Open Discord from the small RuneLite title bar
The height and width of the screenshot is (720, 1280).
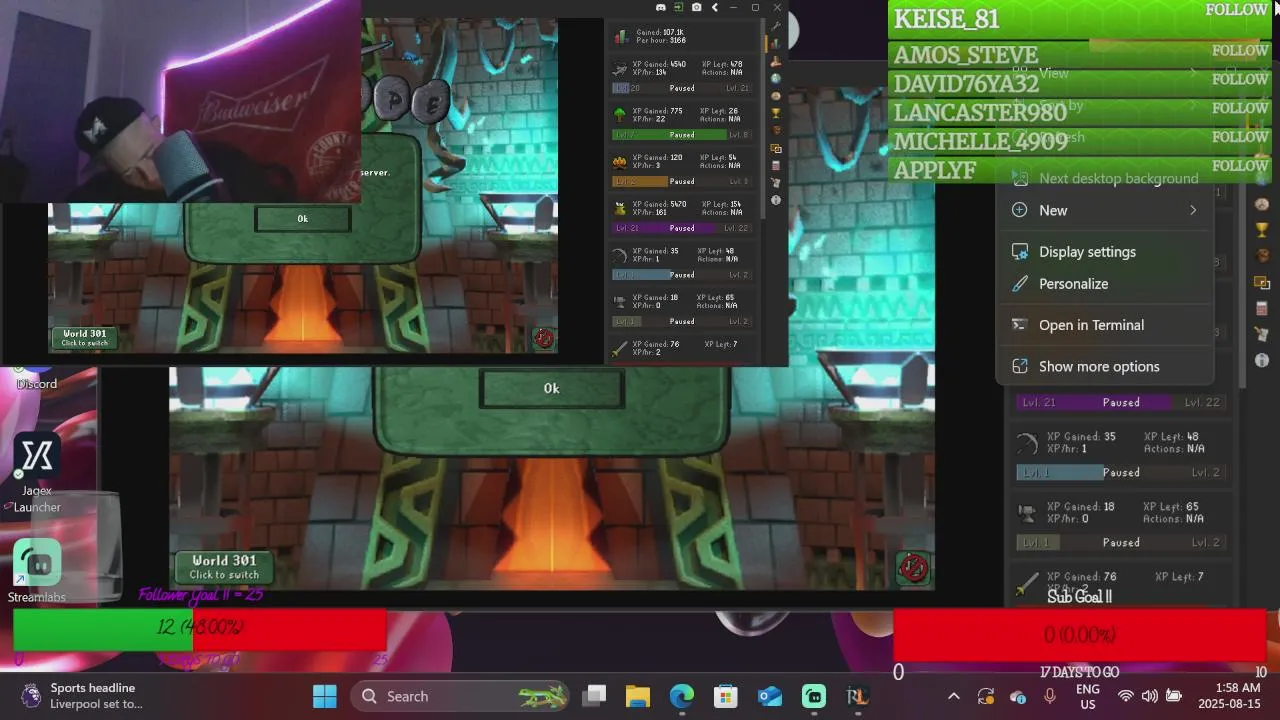pos(661,8)
